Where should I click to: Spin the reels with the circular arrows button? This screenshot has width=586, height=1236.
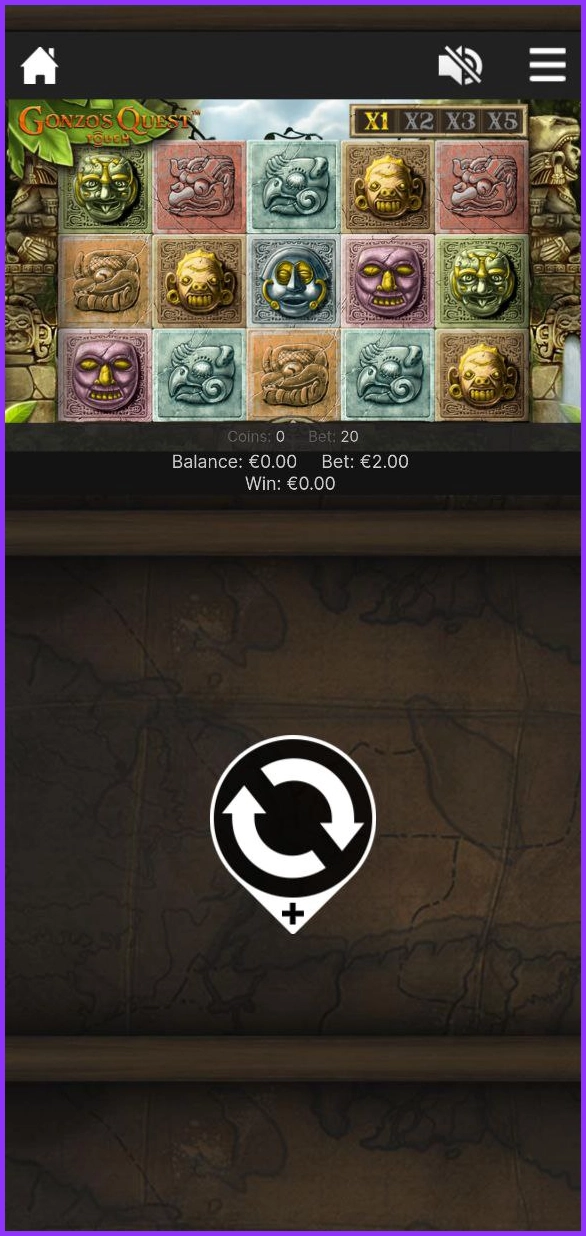coord(293,817)
